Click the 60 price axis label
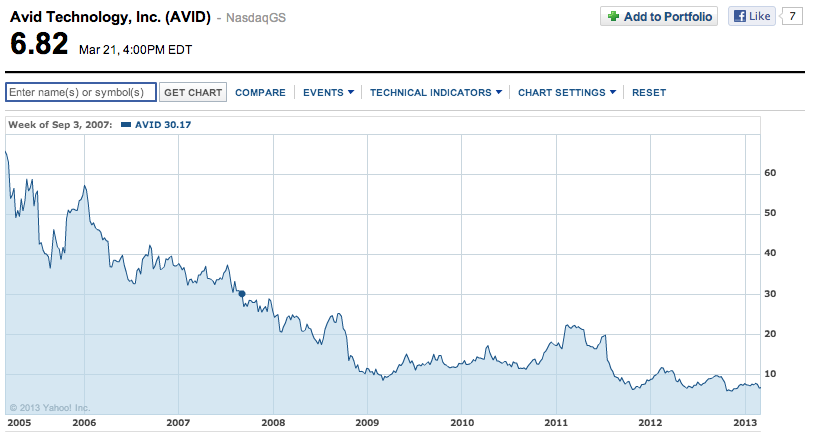Image resolution: width=814 pixels, height=432 pixels. (x=770, y=173)
